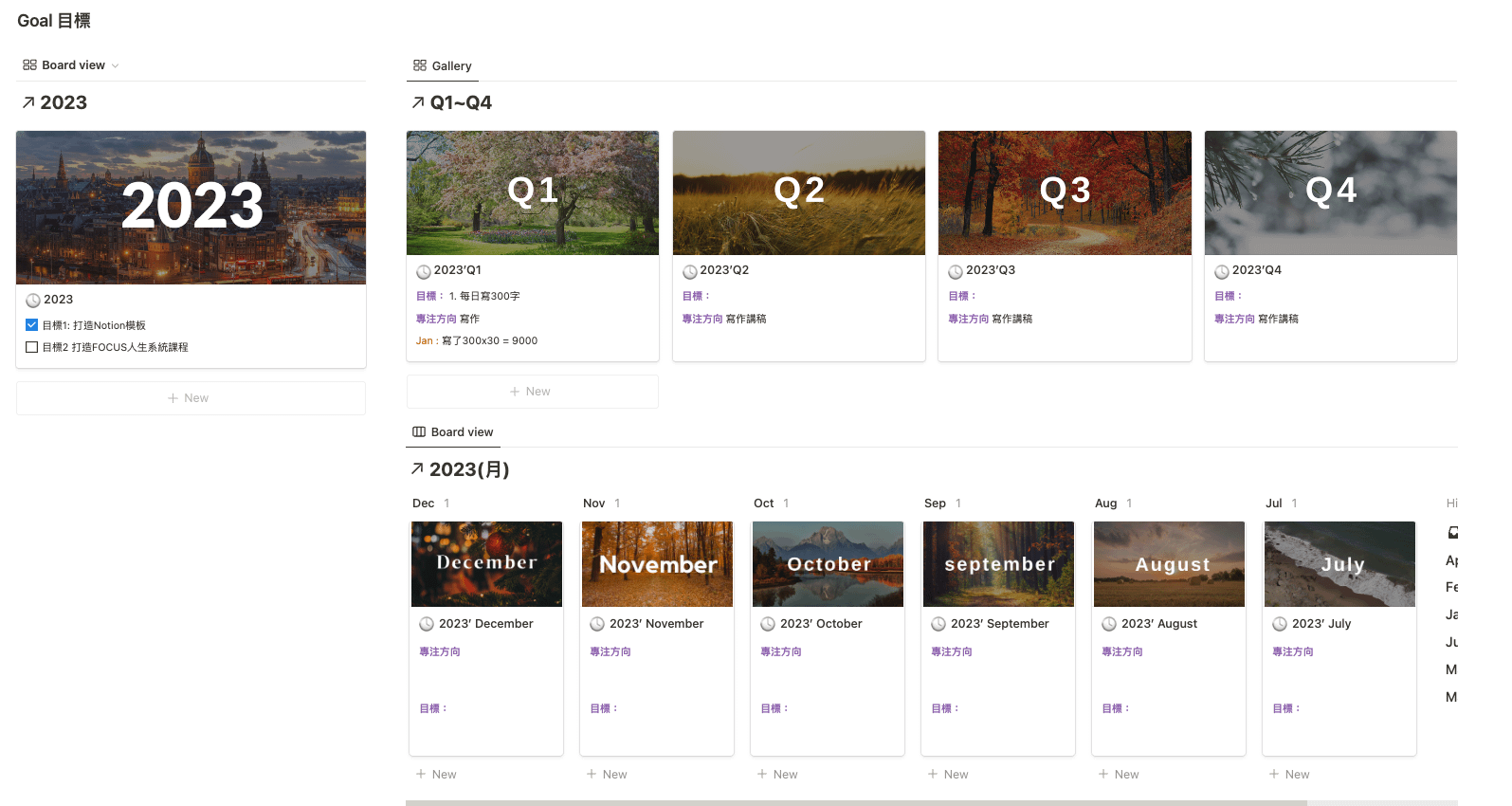Open the Q3 autumn cover card
This screenshot has height=806, width=1512.
click(1065, 192)
